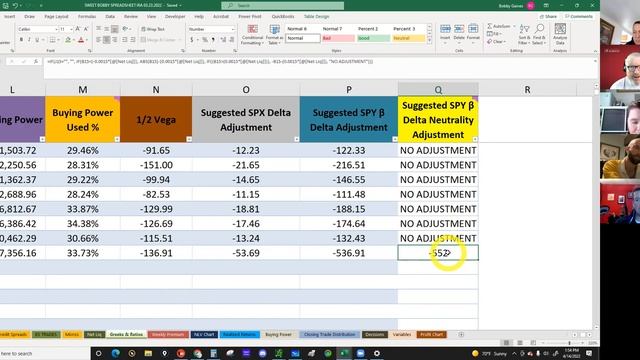Open filter dropdown on 1/2 Vega header

point(189,139)
